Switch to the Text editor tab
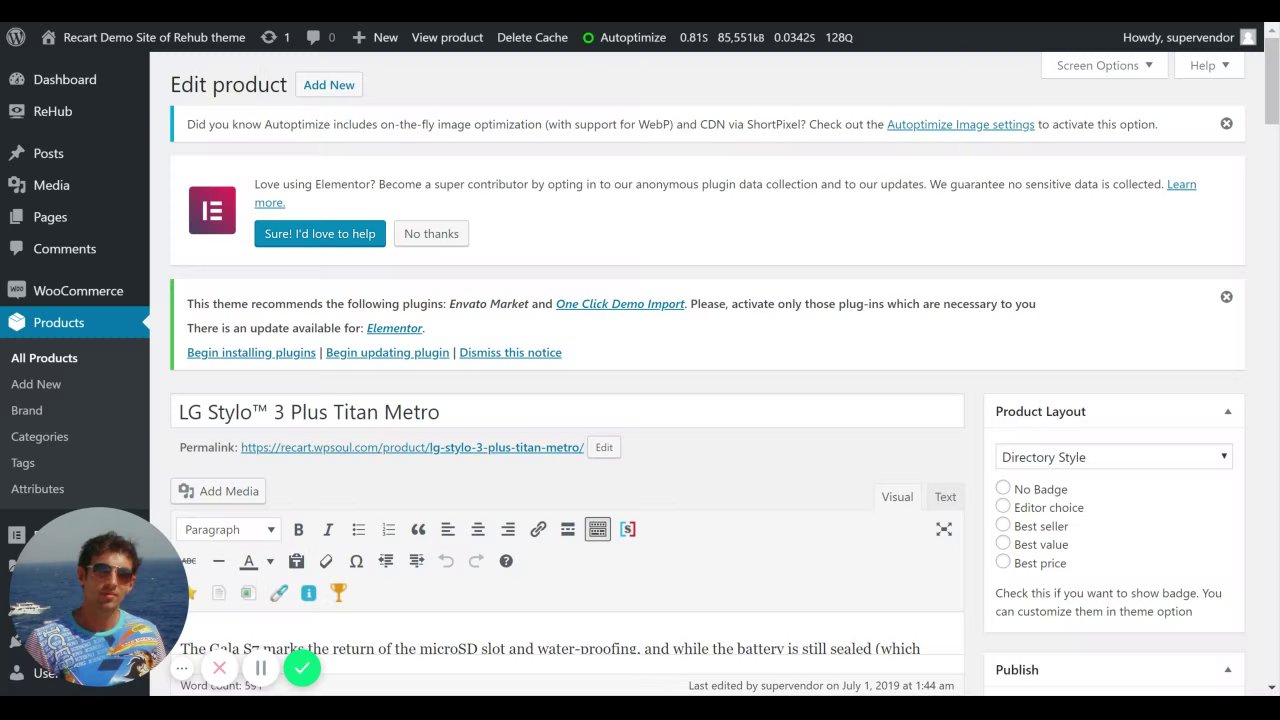 click(945, 497)
